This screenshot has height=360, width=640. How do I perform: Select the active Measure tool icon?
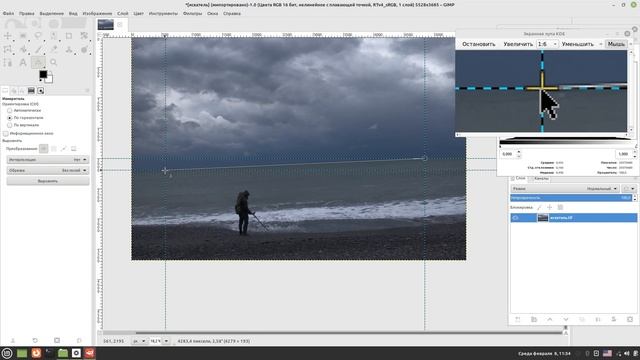pos(38,62)
